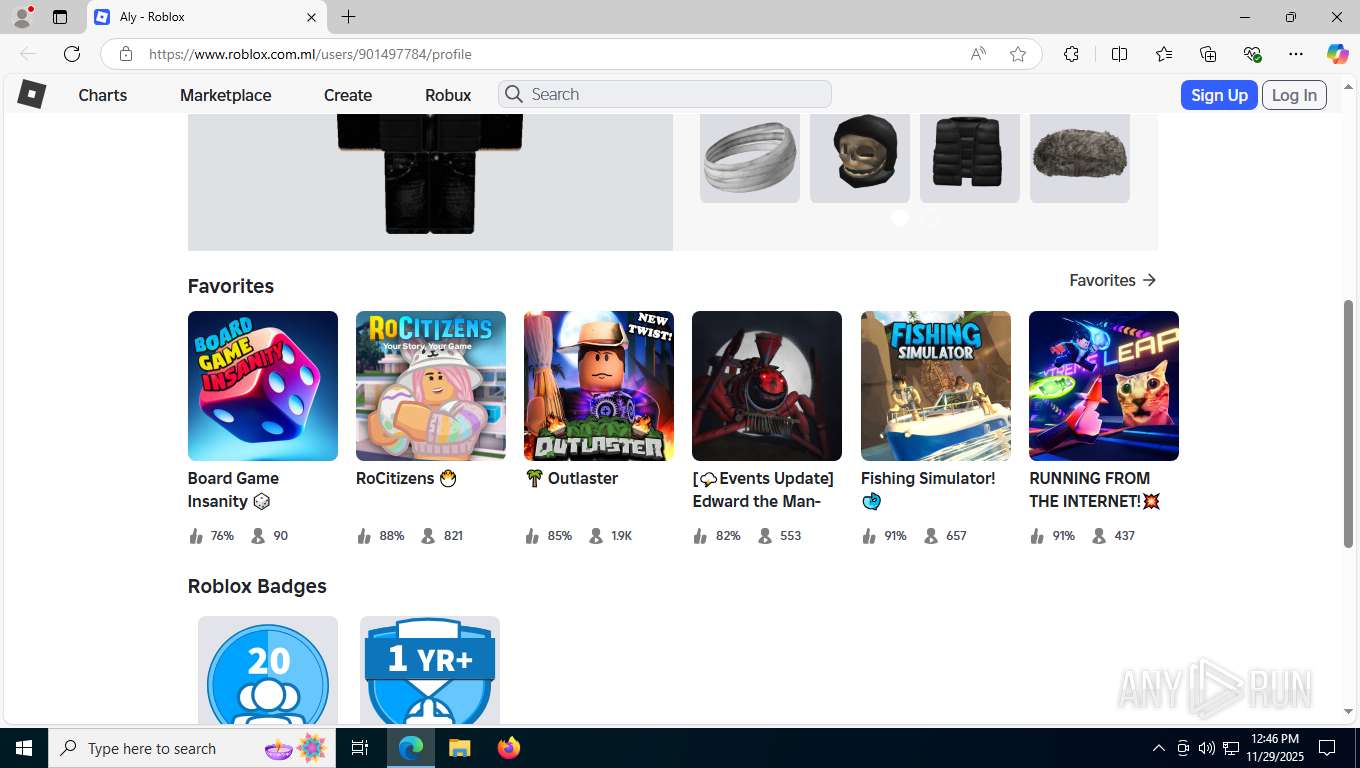Click the Log In button

1294,95
